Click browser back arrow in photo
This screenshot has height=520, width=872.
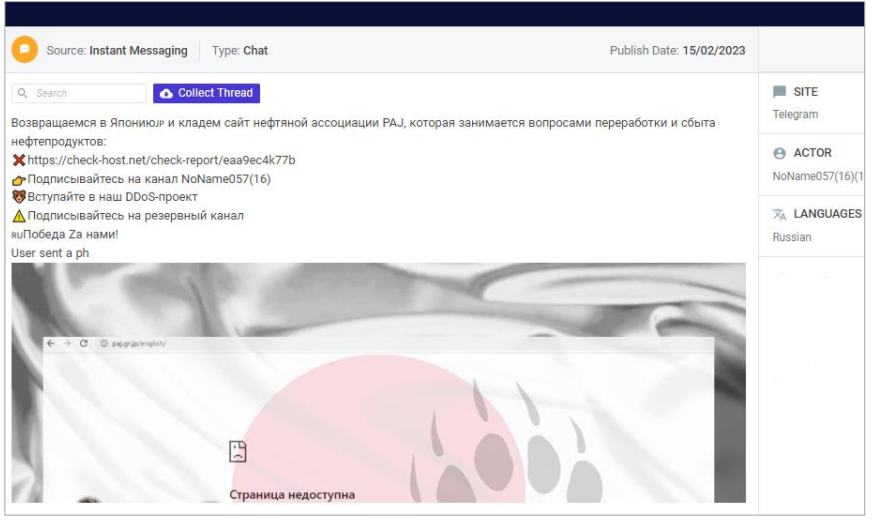pyautogui.click(x=51, y=344)
